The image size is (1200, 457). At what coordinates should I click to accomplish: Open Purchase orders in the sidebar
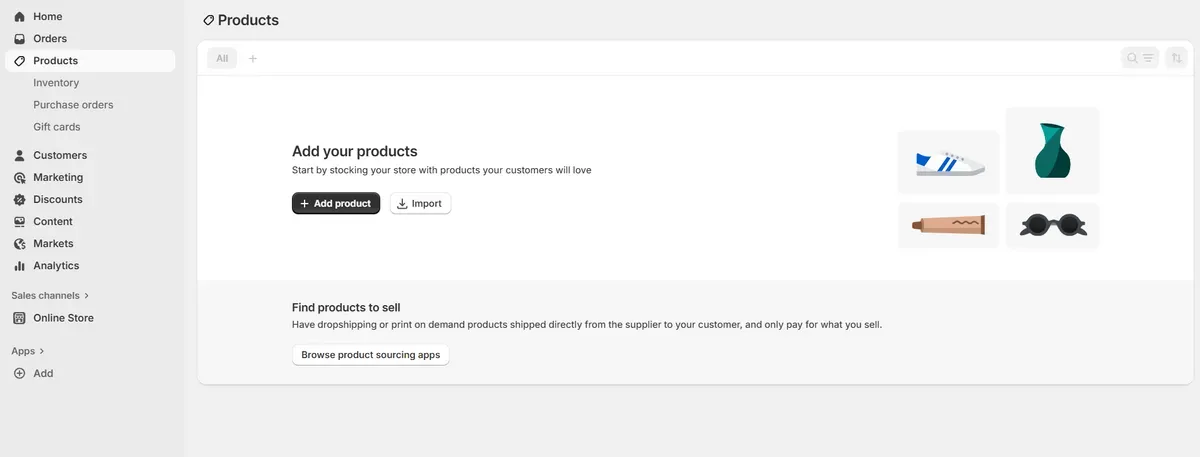point(73,105)
